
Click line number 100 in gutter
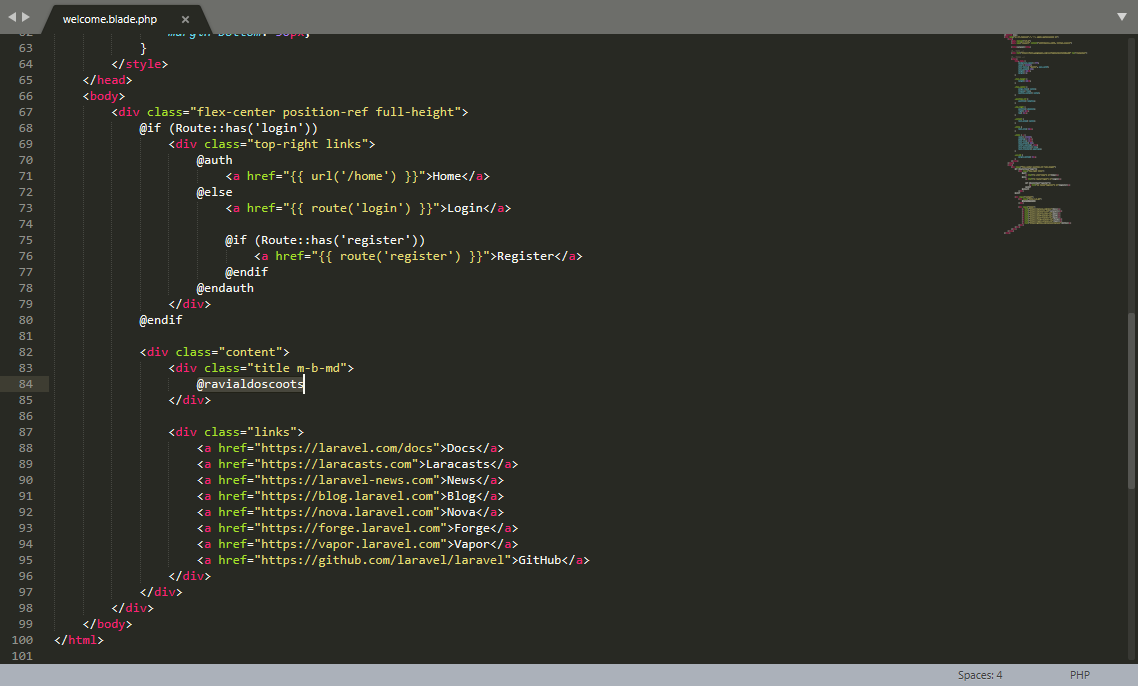click(22, 640)
